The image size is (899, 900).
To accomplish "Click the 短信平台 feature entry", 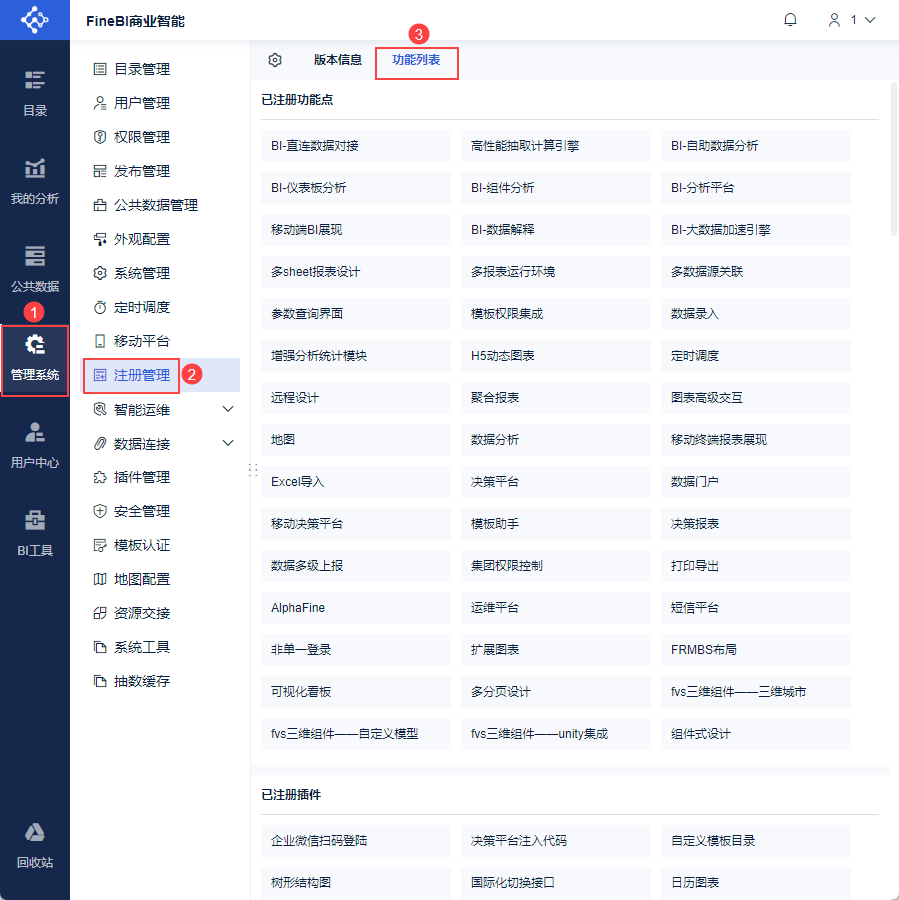I will pyautogui.click(x=755, y=608).
